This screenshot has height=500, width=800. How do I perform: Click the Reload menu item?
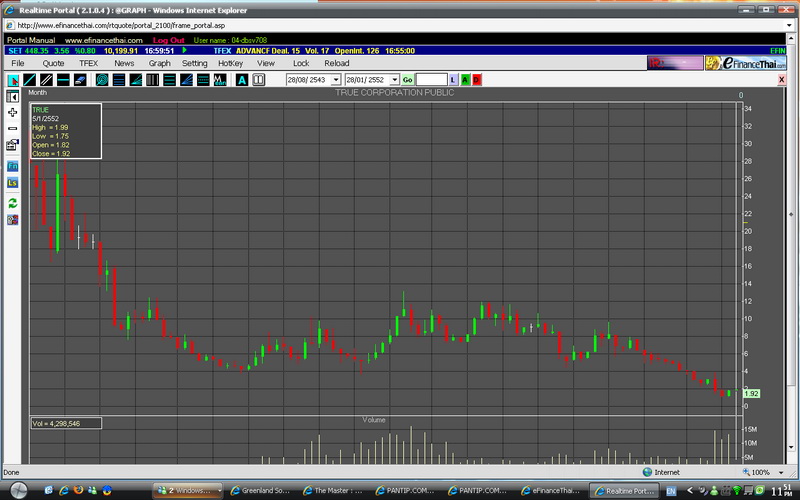point(337,63)
